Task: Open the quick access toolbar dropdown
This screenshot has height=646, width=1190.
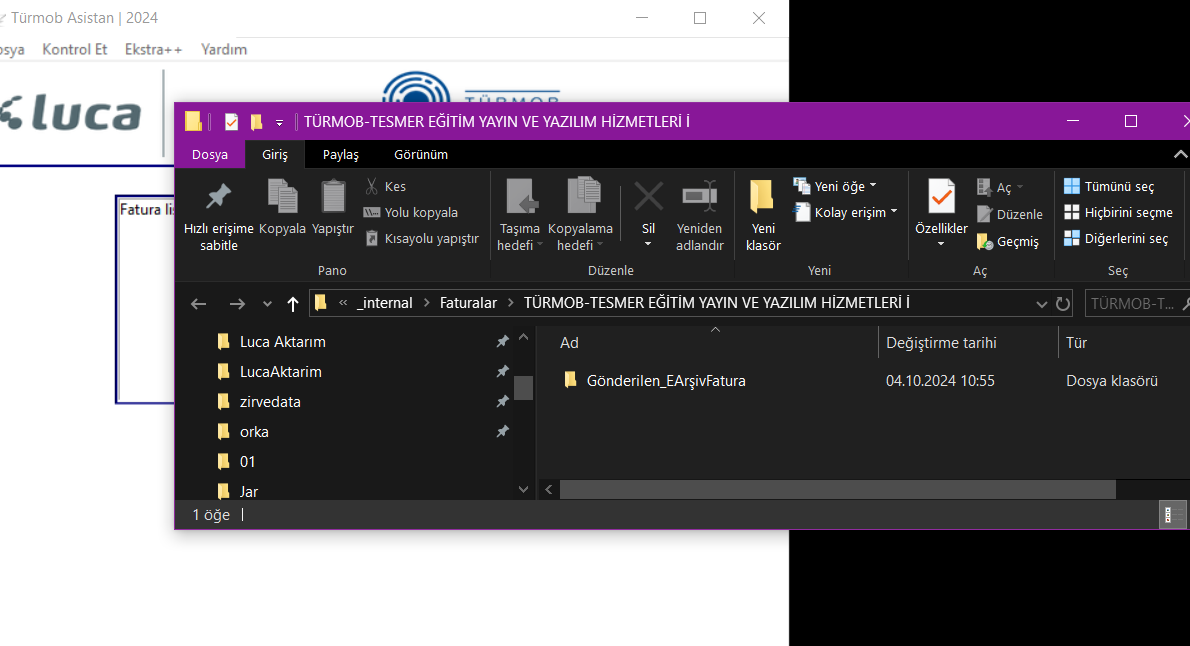Action: pyautogui.click(x=279, y=122)
